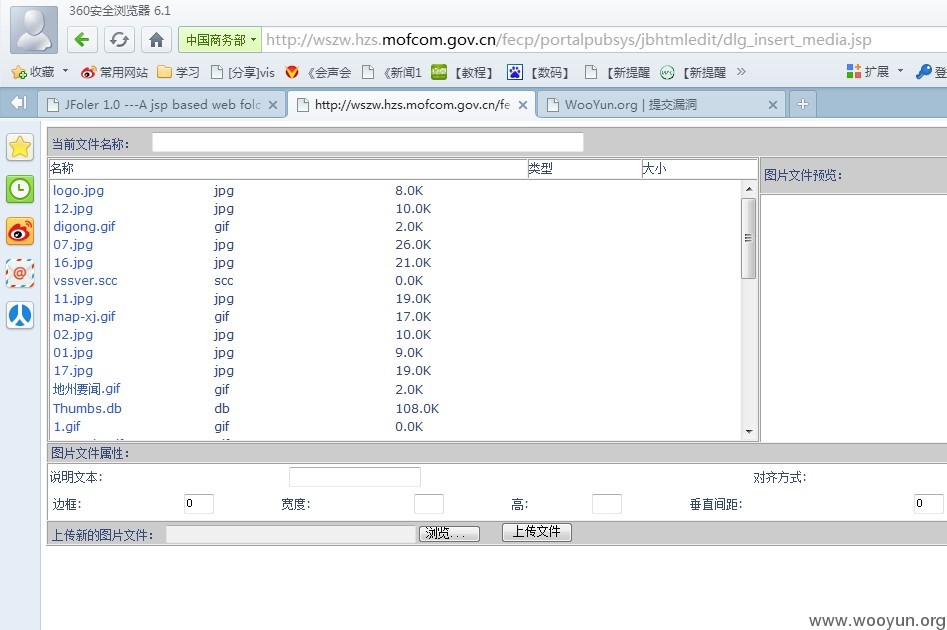This screenshot has height=630, width=947.
Task: Sort by the 大小 column header
Action: pos(699,169)
